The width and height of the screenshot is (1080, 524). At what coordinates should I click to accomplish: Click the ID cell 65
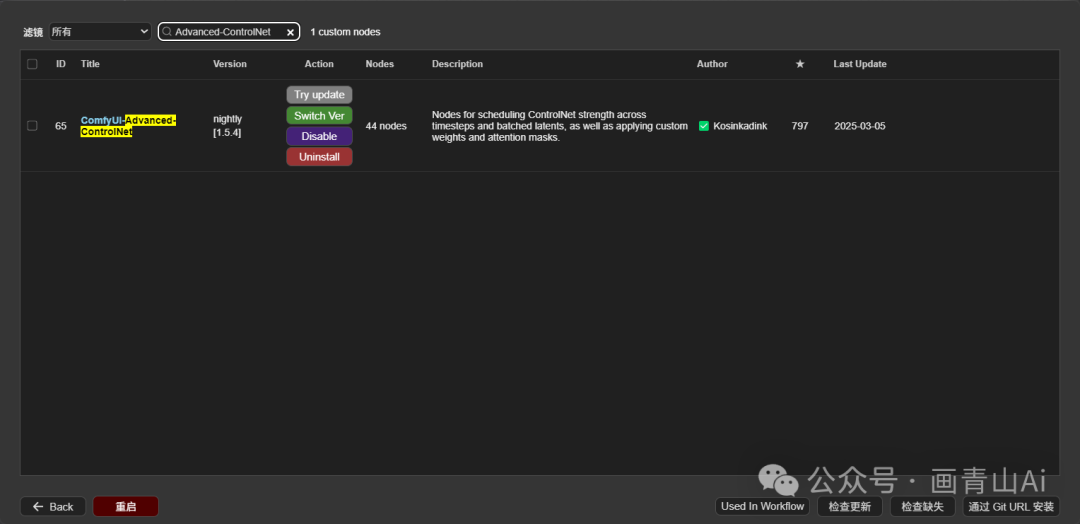tap(61, 126)
